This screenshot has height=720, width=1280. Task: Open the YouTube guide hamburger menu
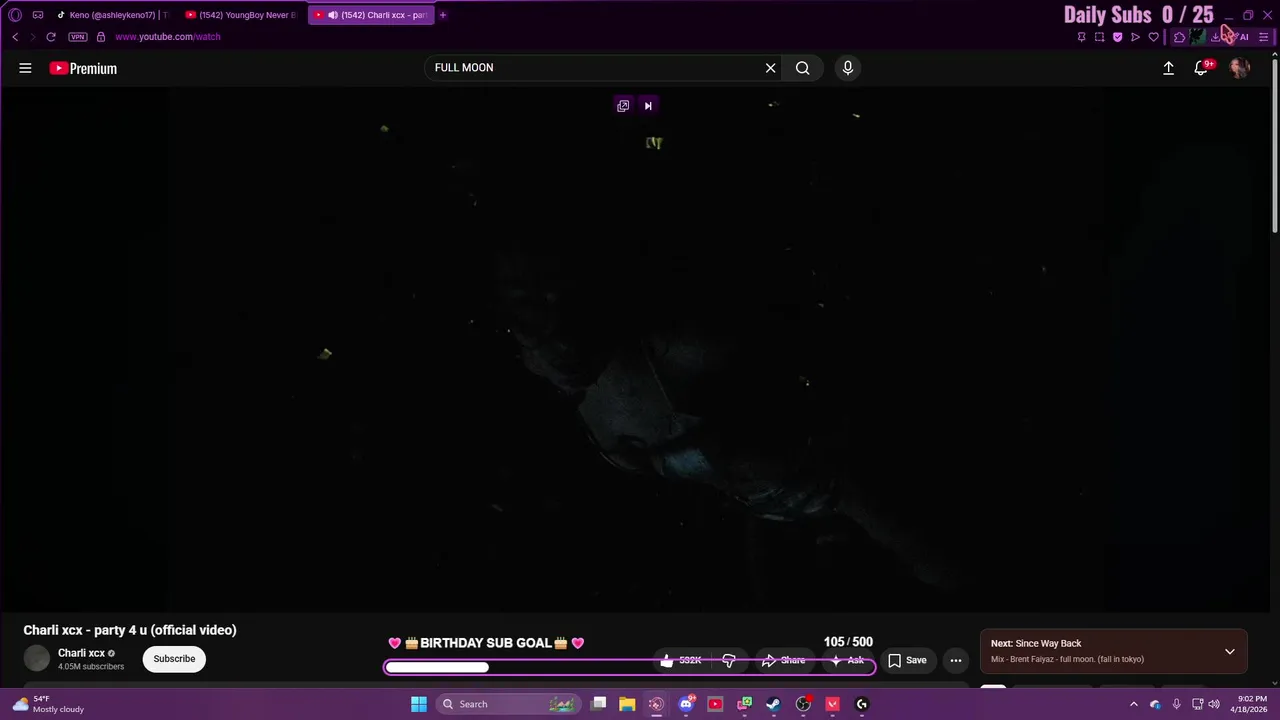(x=25, y=68)
